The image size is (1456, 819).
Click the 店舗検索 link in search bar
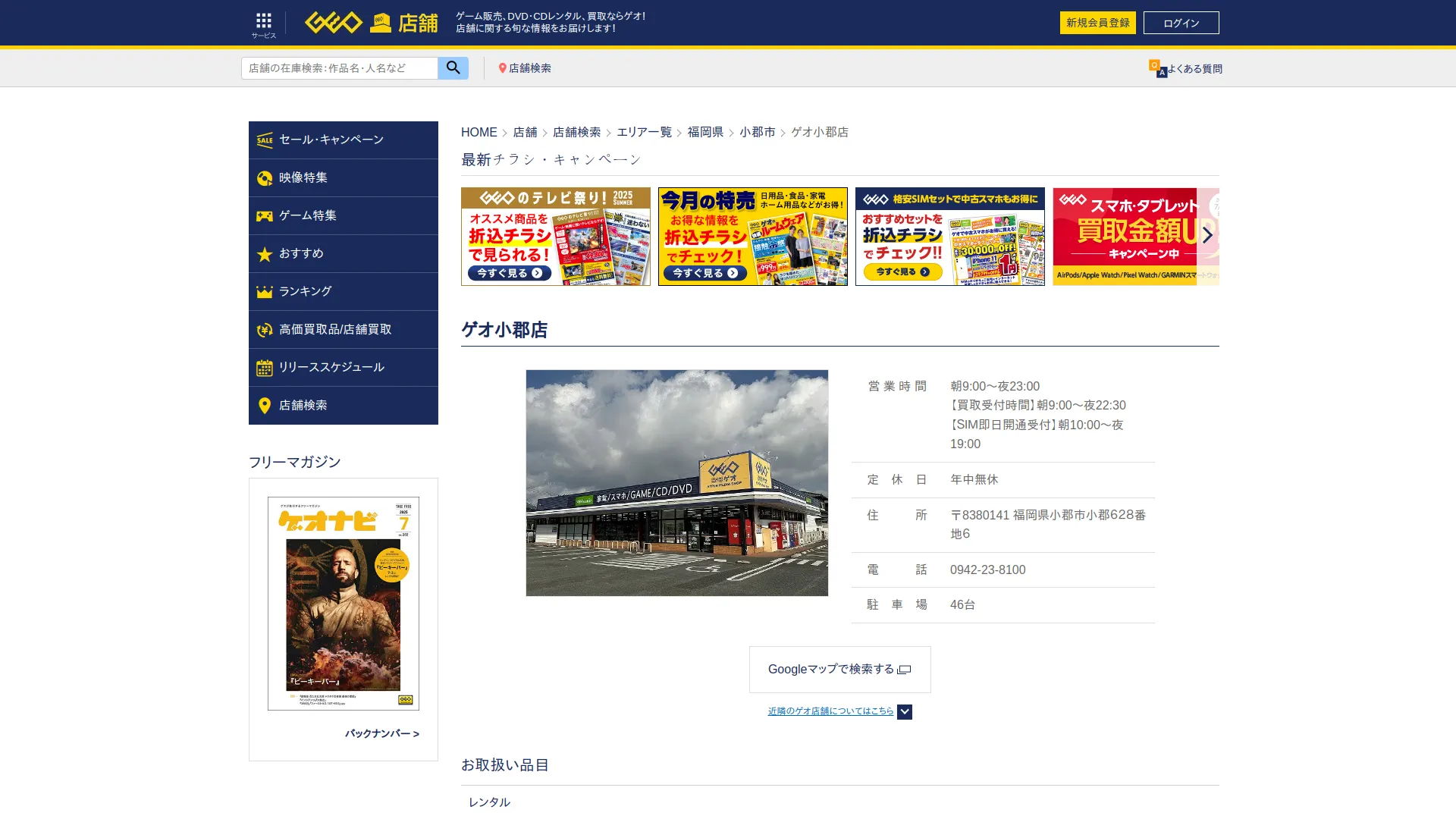click(x=529, y=68)
